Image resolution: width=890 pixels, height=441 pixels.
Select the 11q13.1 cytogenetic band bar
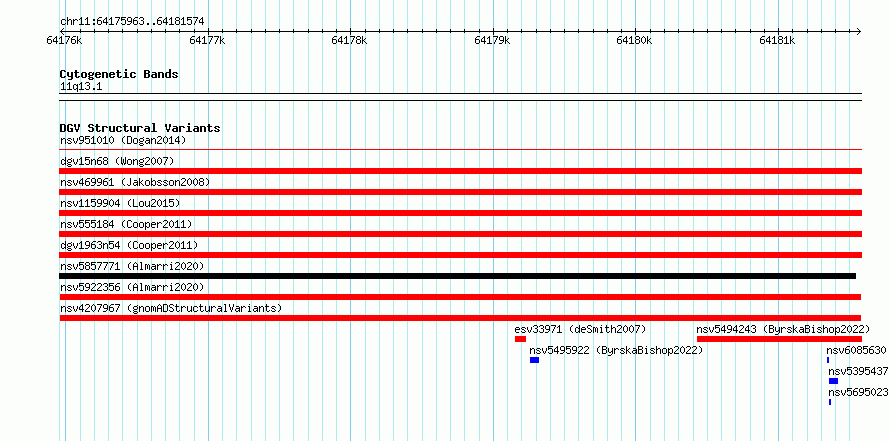tap(461, 97)
